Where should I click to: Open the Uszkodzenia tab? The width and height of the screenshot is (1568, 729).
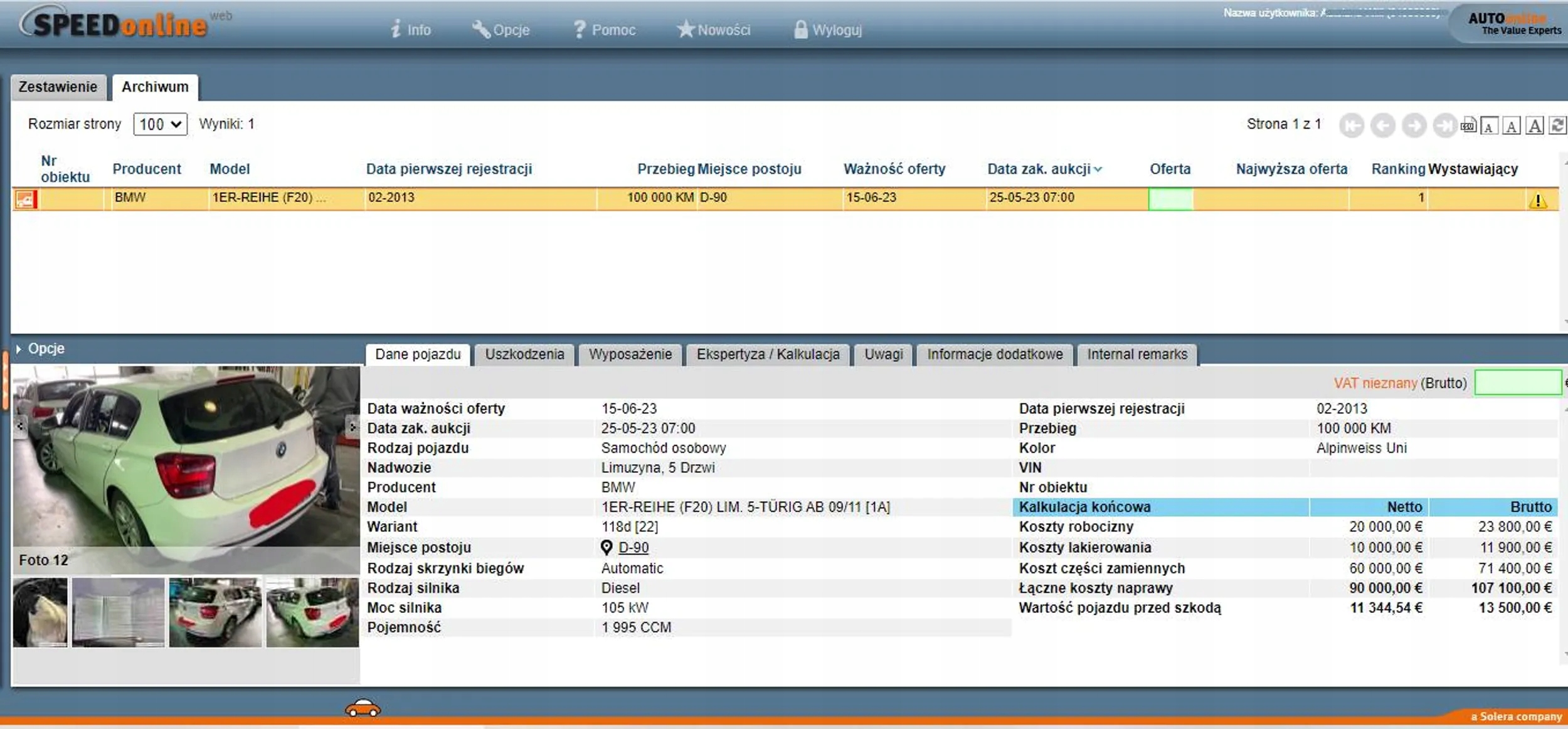click(524, 354)
